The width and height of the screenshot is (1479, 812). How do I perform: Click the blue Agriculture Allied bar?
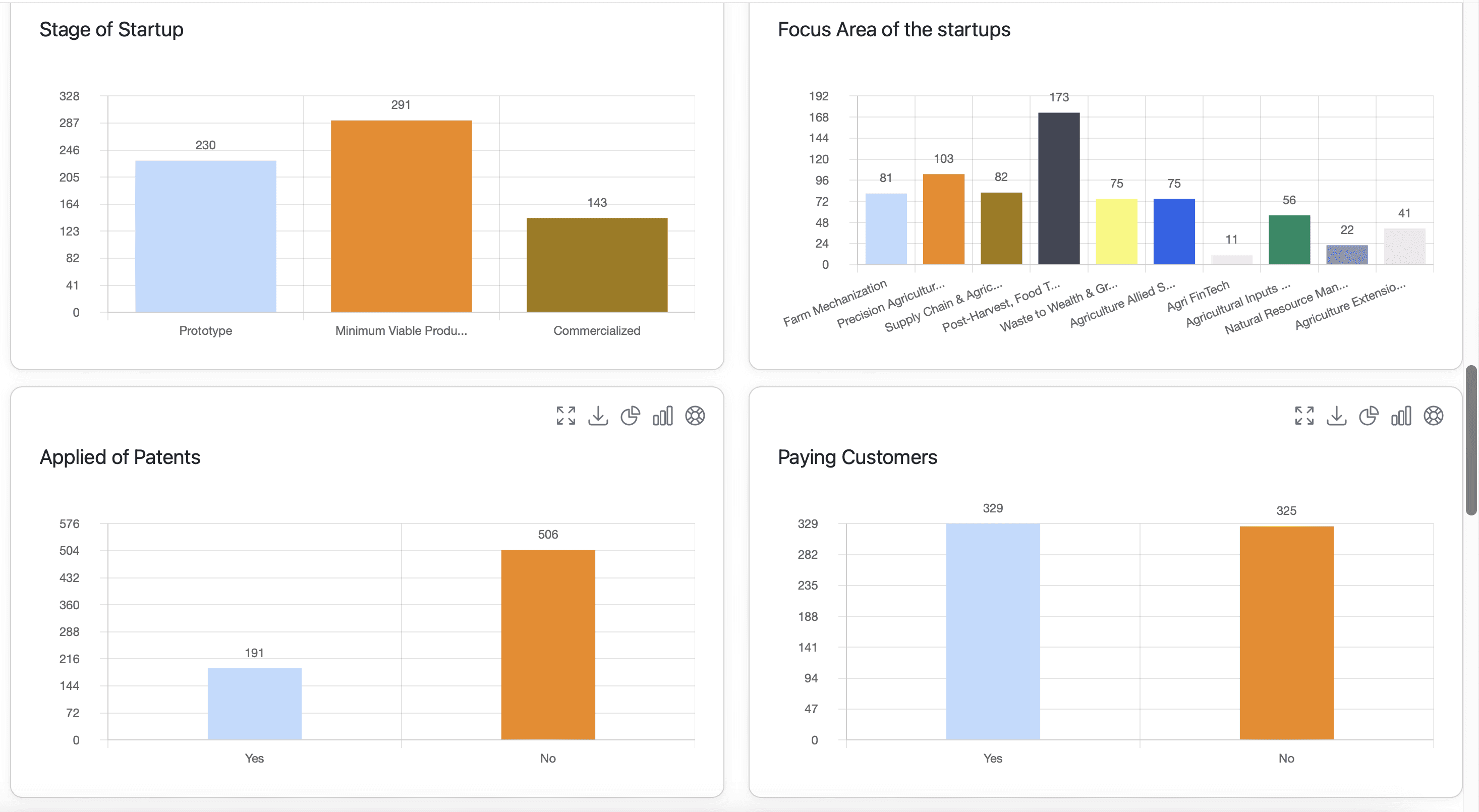click(1173, 231)
